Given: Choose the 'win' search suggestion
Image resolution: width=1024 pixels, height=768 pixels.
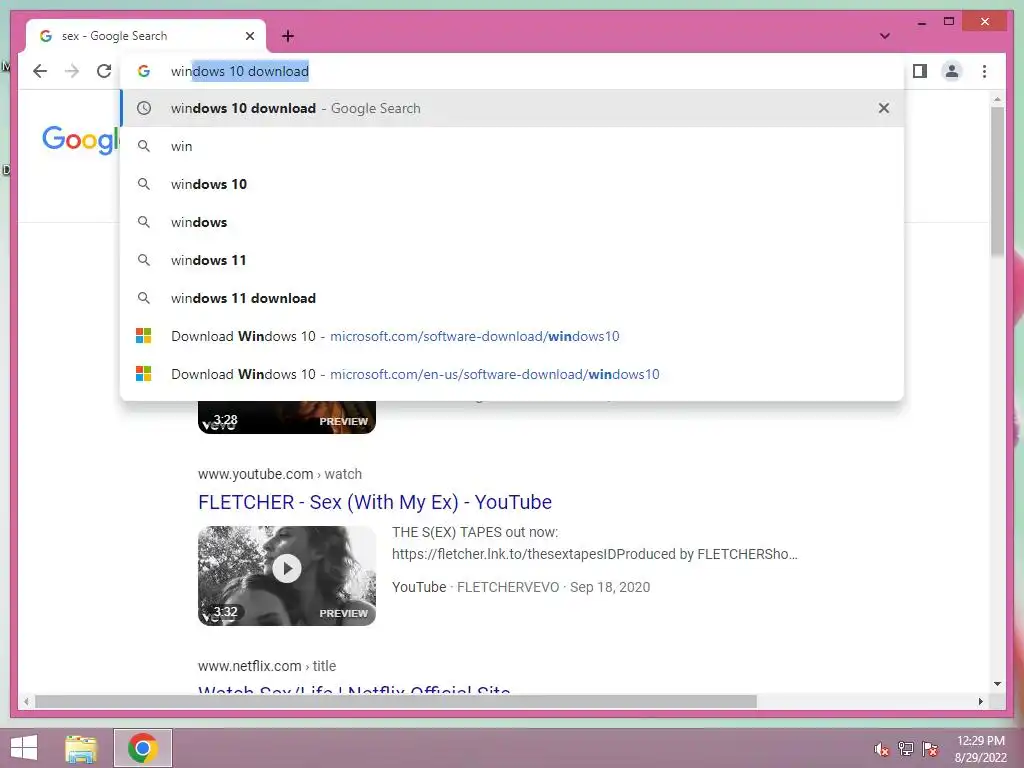Looking at the screenshot, I should [512, 146].
